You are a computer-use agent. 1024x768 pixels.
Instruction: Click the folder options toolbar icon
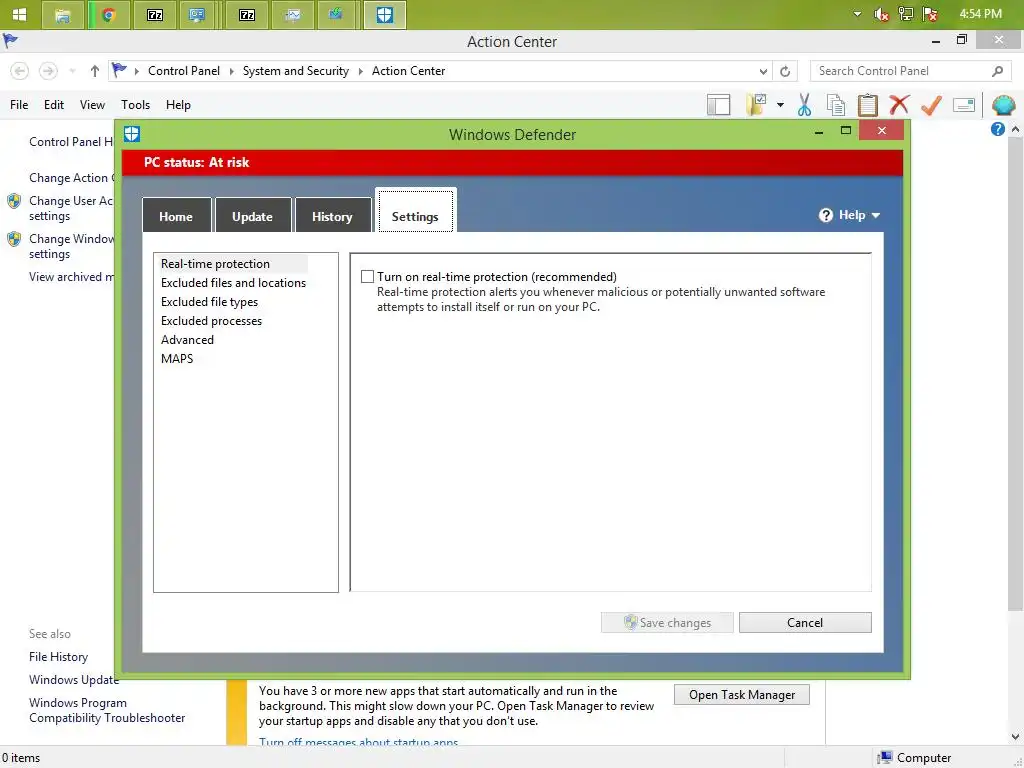(757, 104)
